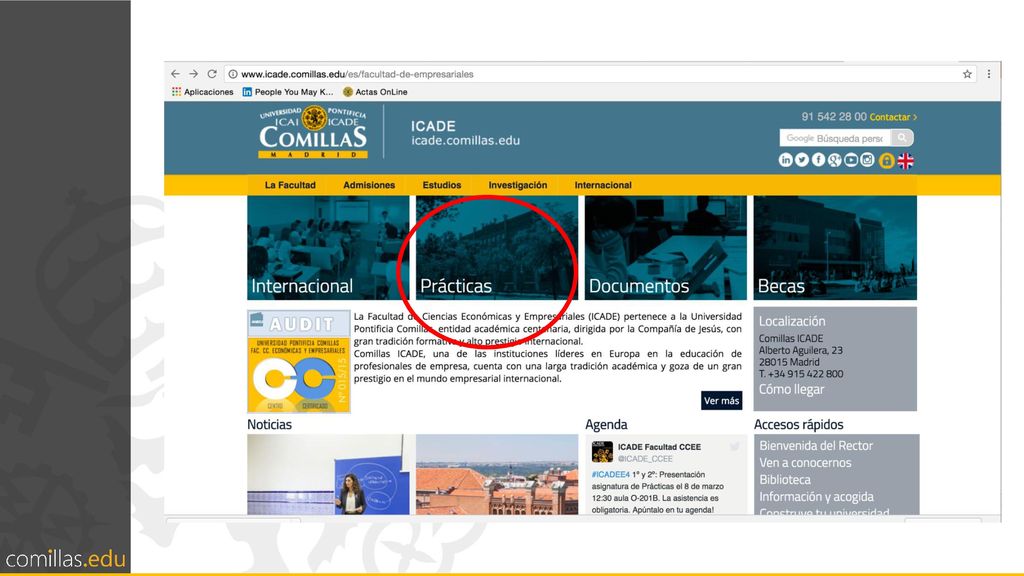The image size is (1024, 576).
Task: Click the address text Alberto Aguilera, 23
Action: 801,350
